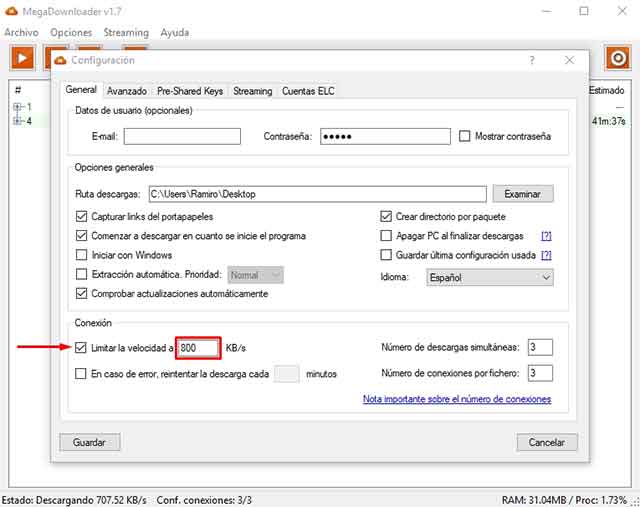
Task: Click the Examinar browse button
Action: point(522,193)
